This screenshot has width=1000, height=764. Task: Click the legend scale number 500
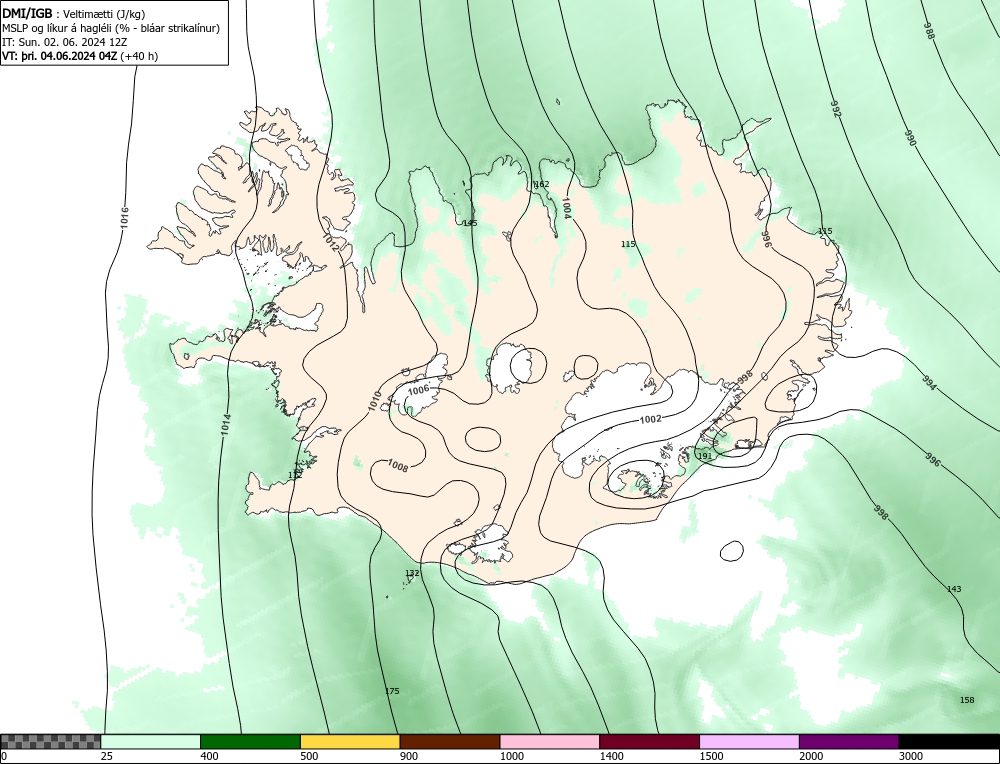point(309,756)
